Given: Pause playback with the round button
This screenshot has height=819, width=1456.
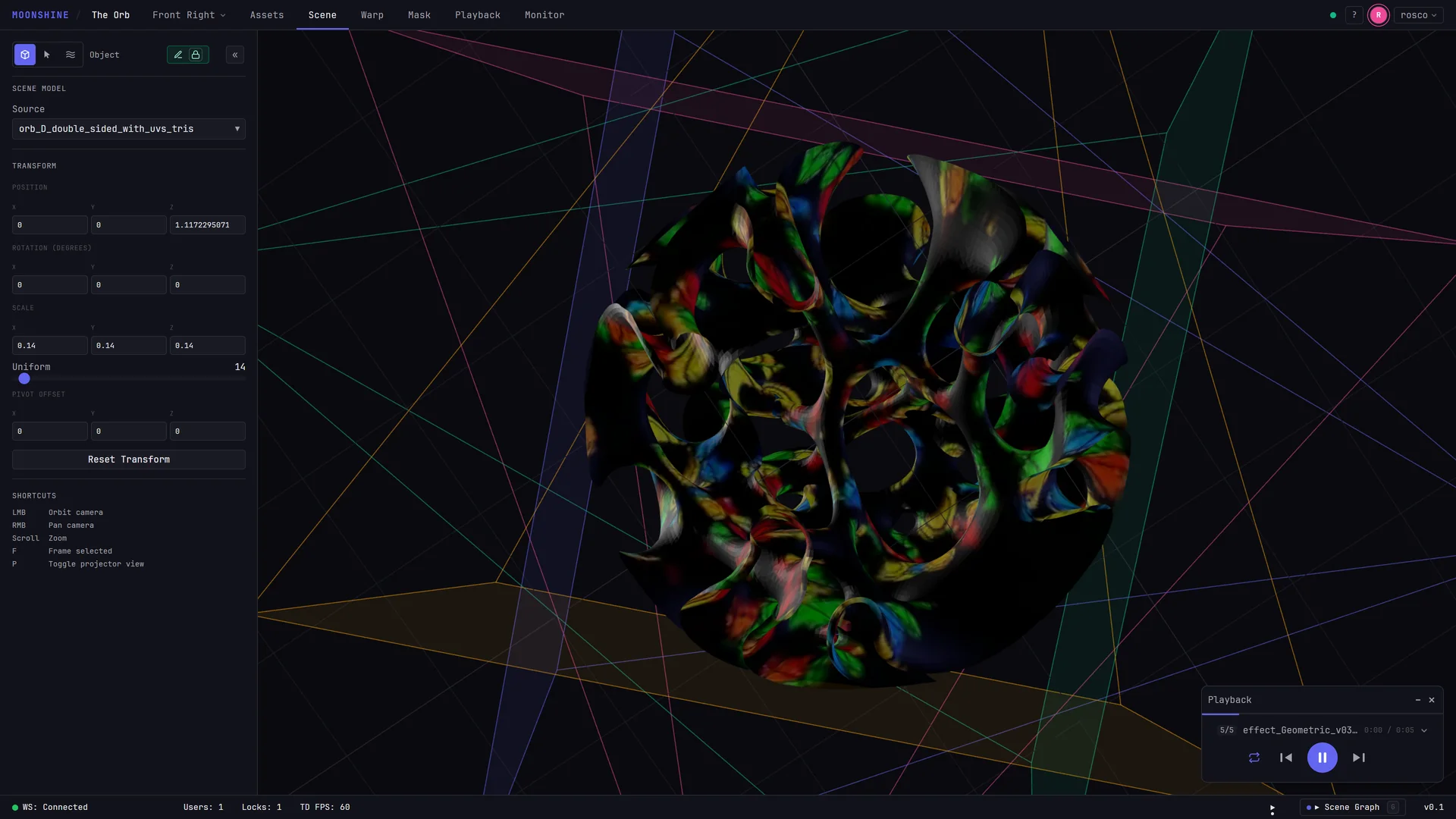Looking at the screenshot, I should (x=1323, y=758).
